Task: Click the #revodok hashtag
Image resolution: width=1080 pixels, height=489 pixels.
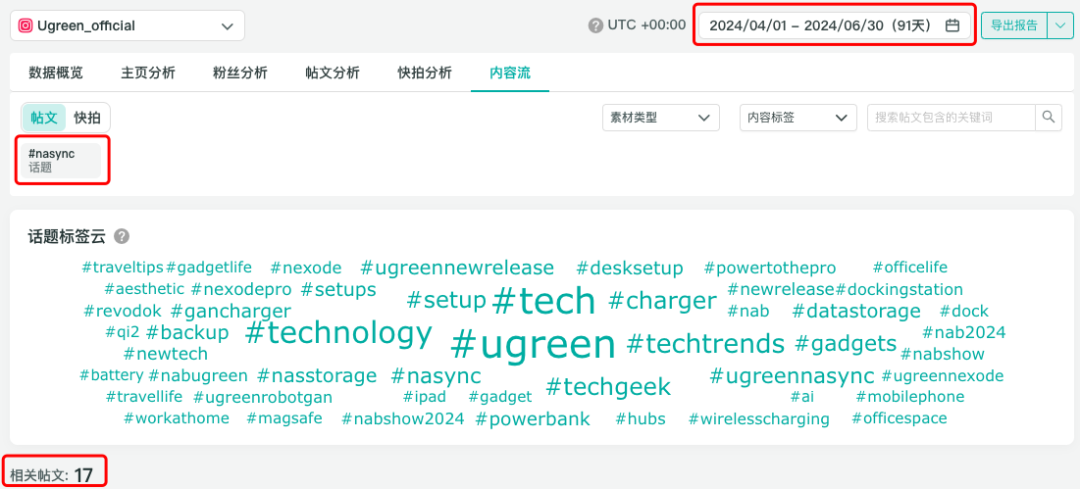Action: (123, 311)
